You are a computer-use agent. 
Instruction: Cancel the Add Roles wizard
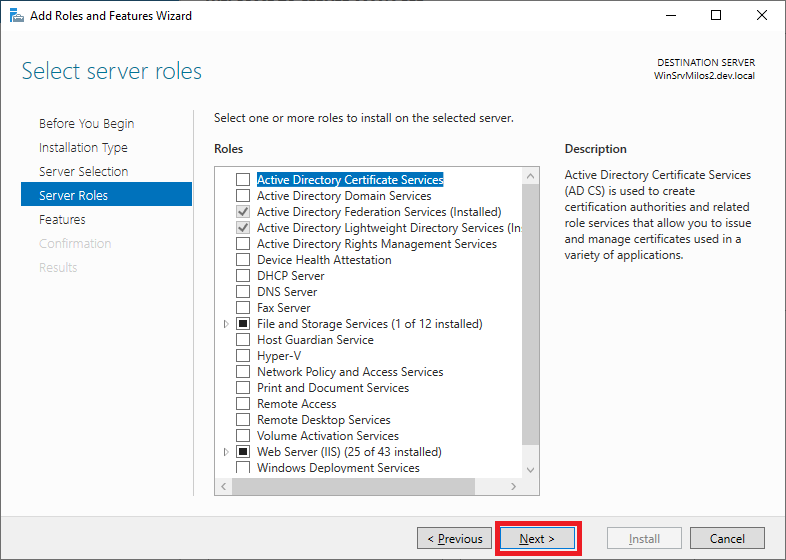click(x=727, y=539)
